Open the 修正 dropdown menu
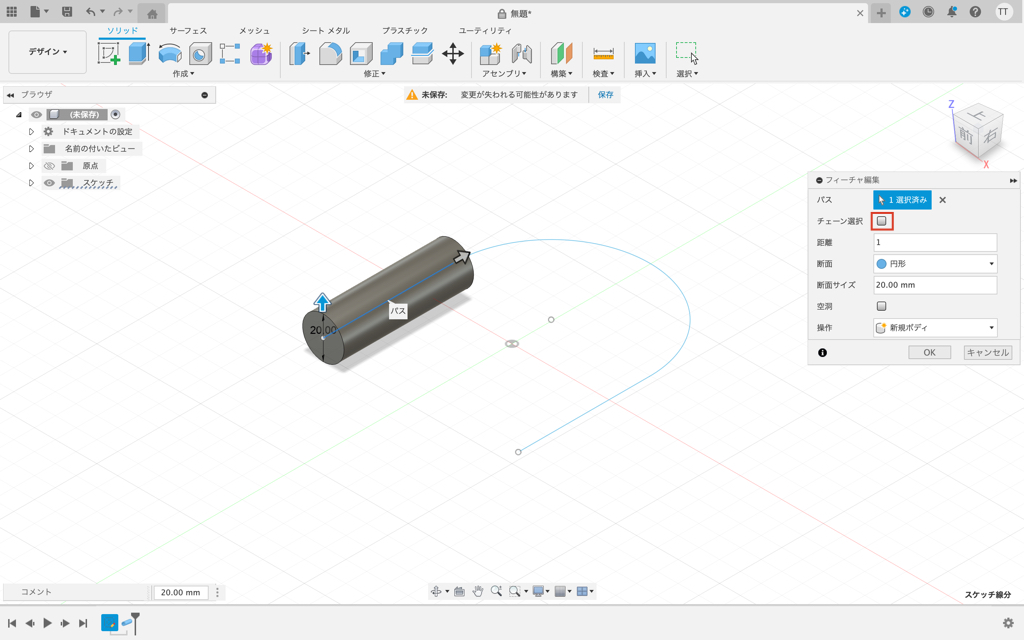 pos(374,74)
